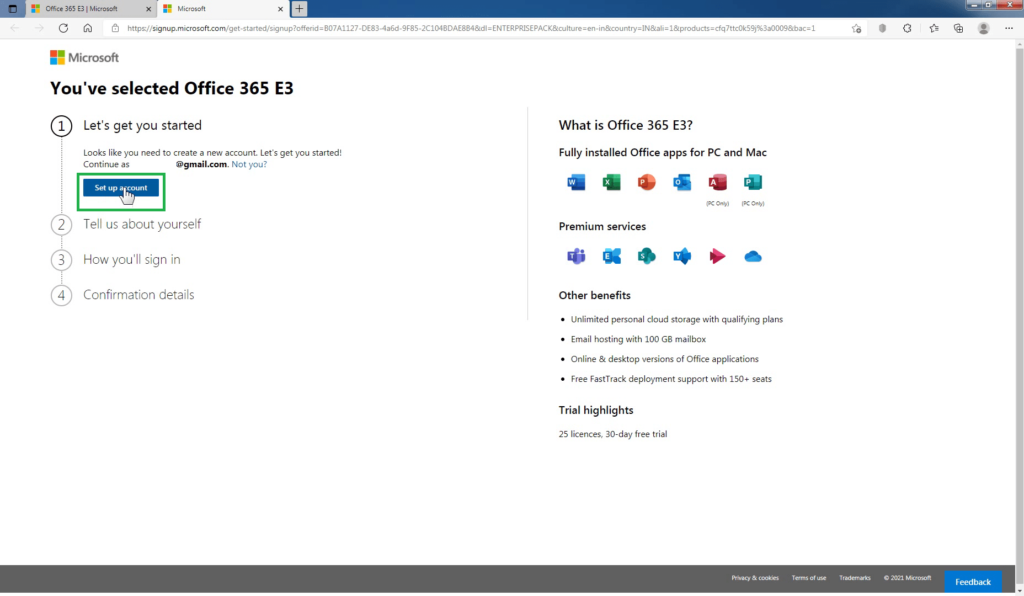Viewport: 1024px width, 596px height.
Task: Click step 2 circle
Action: pyautogui.click(x=61, y=225)
